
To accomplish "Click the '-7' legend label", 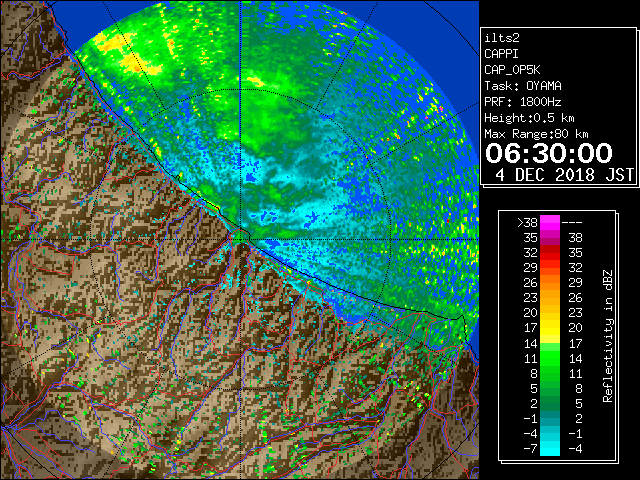I will tap(530, 449).
